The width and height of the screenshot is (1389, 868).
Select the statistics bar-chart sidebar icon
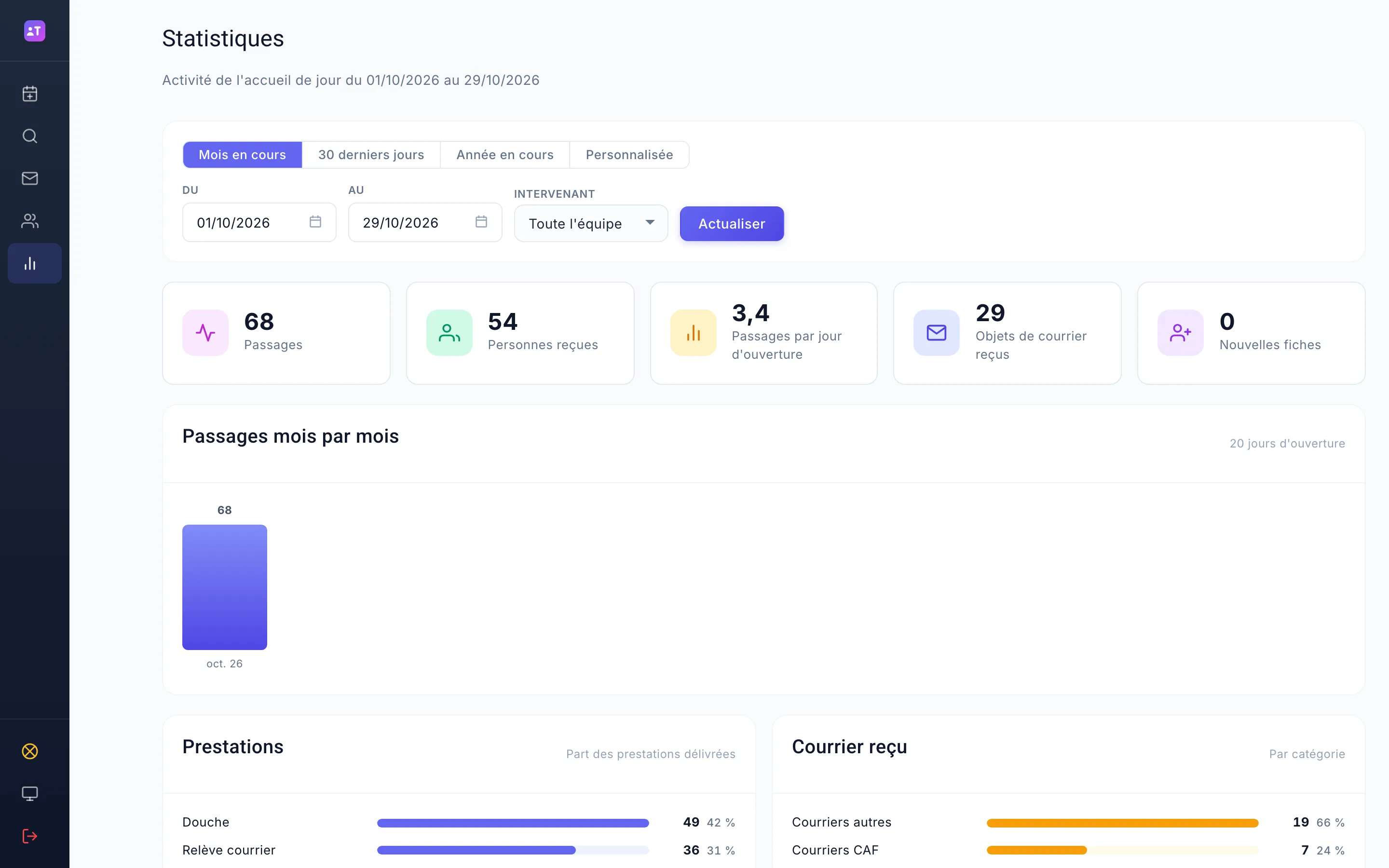[x=34, y=263]
